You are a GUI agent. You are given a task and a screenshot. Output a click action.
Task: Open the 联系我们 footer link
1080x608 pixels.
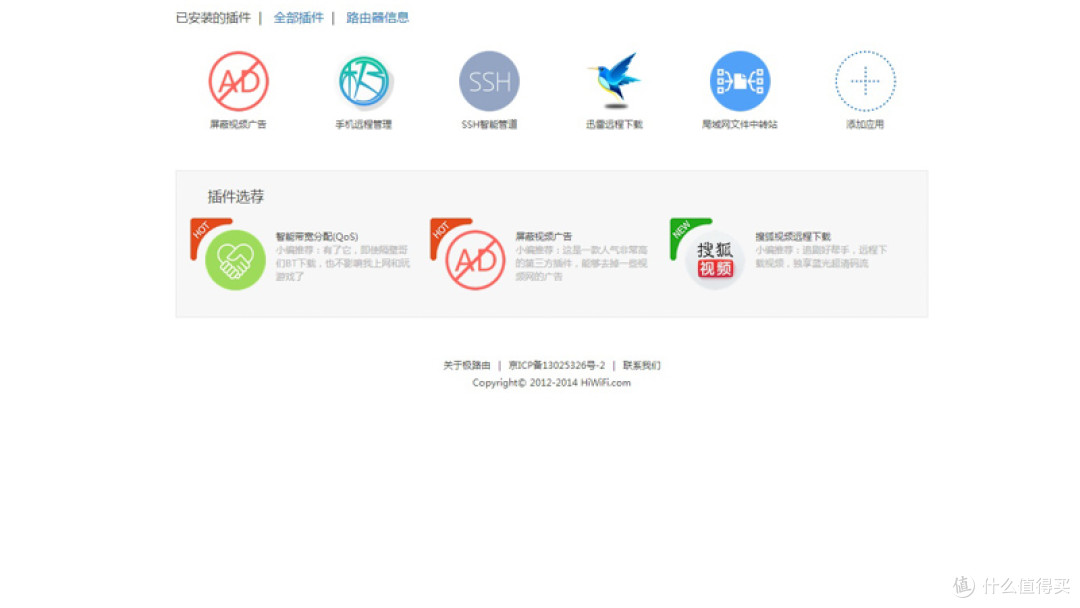[x=641, y=365]
